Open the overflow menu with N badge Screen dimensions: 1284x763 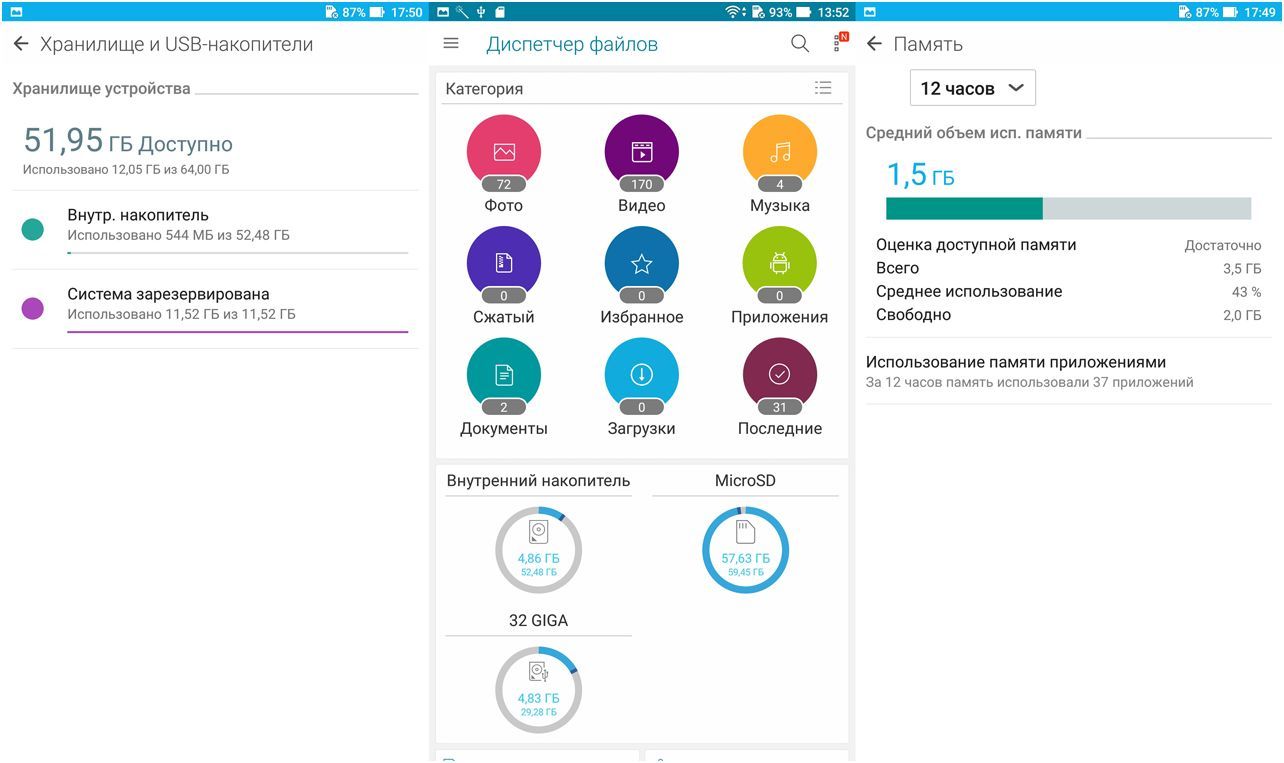pos(838,44)
